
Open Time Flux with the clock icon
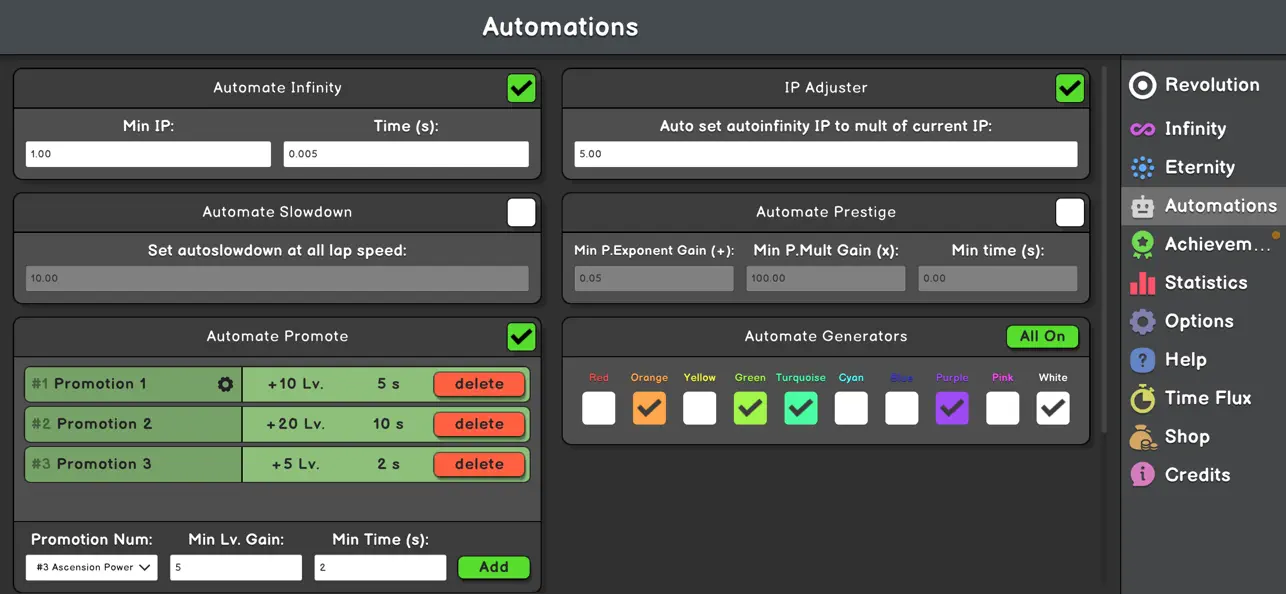(1141, 398)
